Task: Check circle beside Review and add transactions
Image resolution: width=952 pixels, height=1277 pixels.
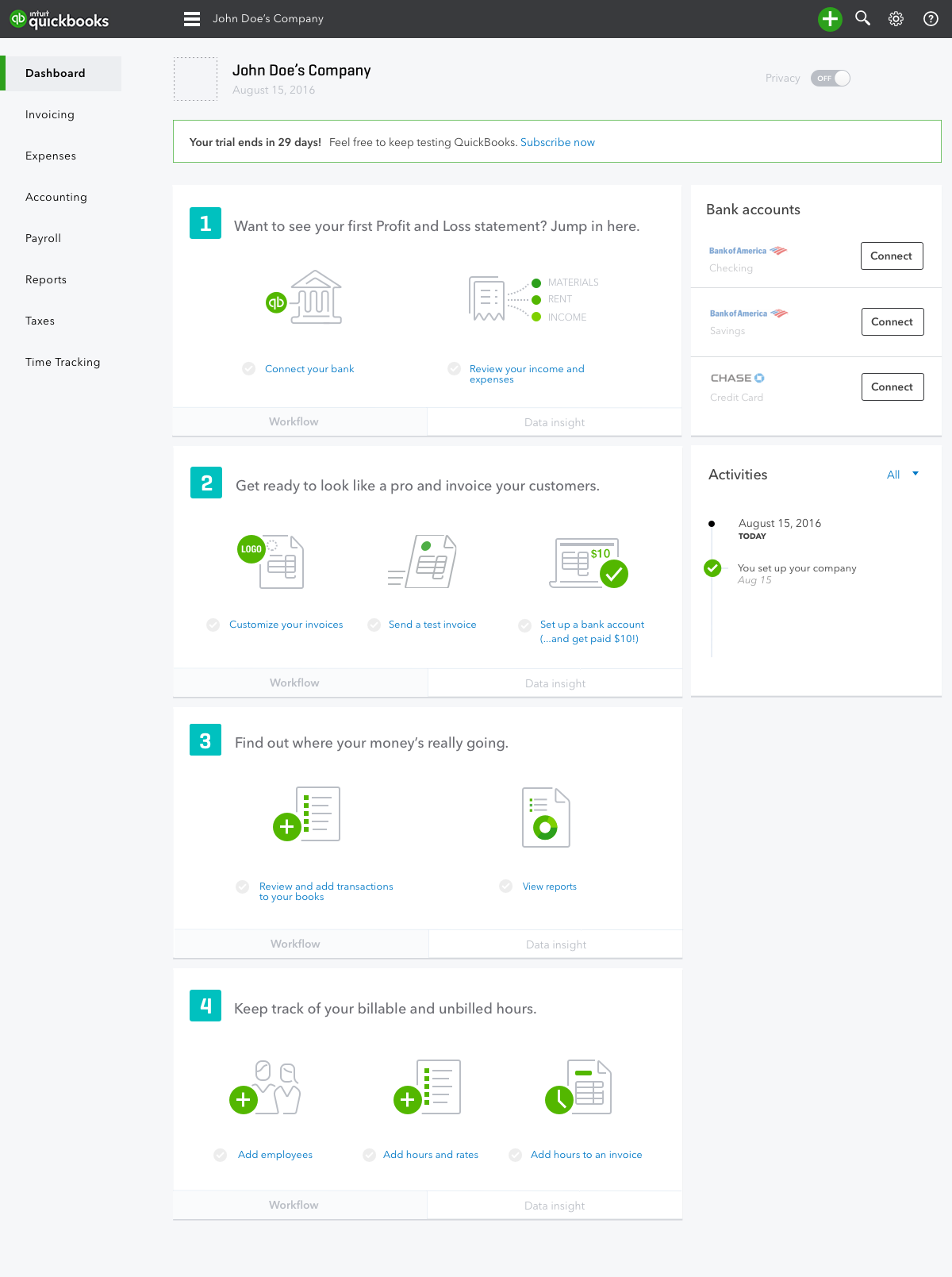Action: (243, 887)
